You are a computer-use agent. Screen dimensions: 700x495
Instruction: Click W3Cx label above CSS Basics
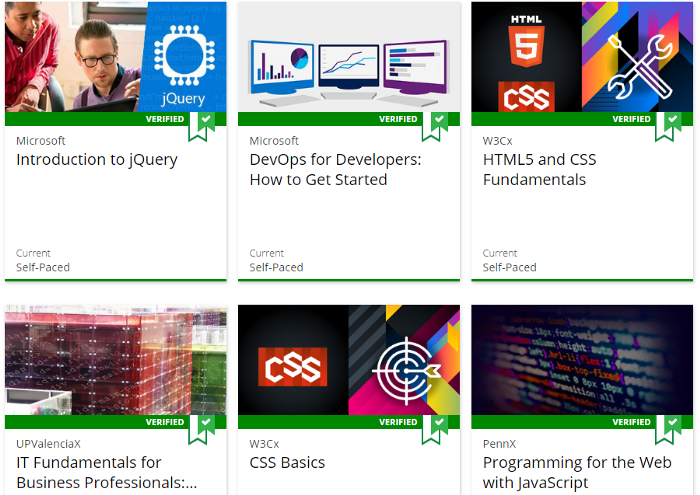click(264, 444)
